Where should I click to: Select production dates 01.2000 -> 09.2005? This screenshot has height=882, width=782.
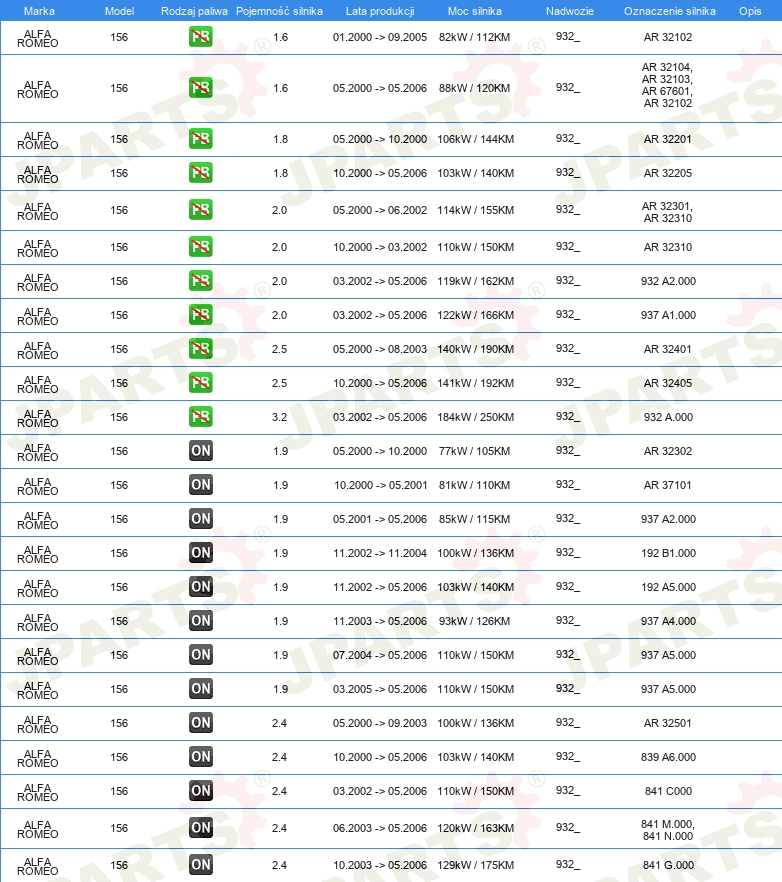pos(380,37)
